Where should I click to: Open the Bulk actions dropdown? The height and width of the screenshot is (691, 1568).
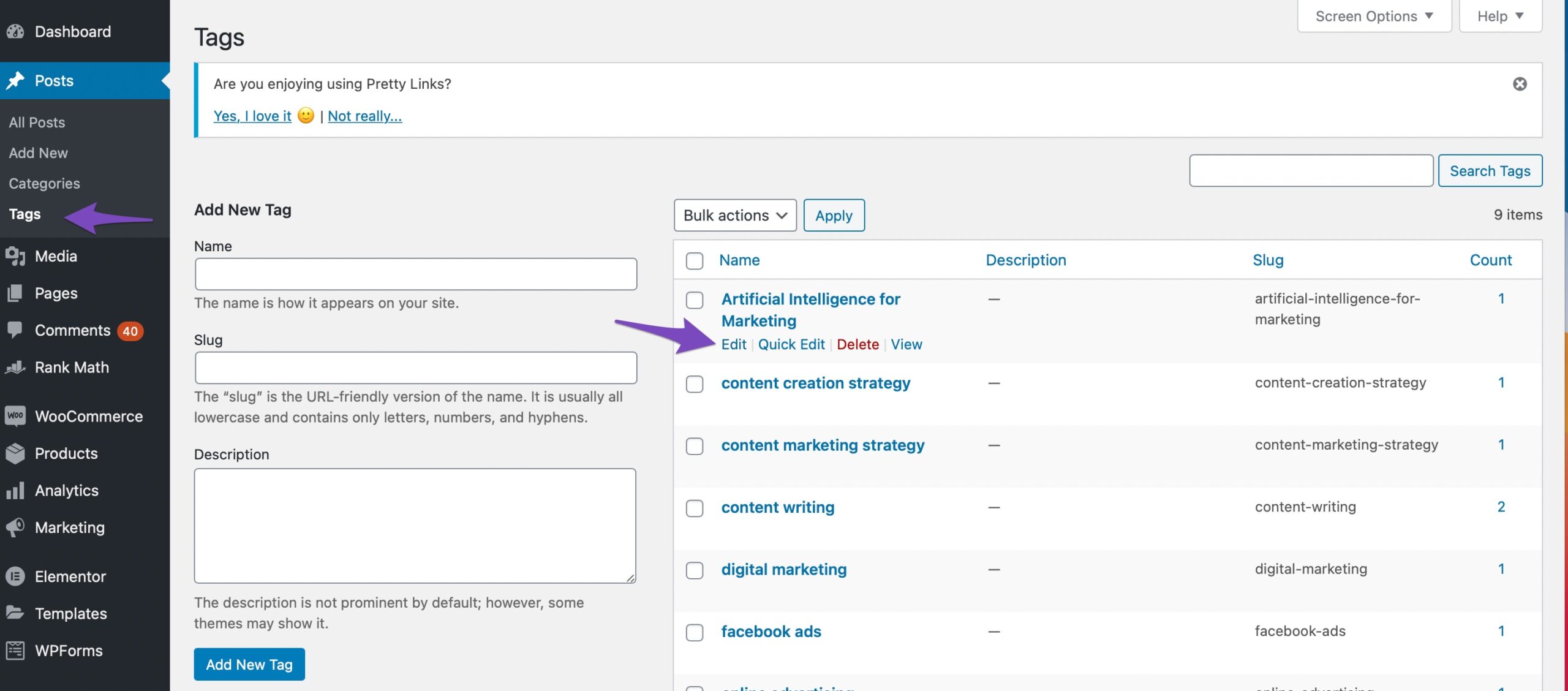click(x=734, y=215)
